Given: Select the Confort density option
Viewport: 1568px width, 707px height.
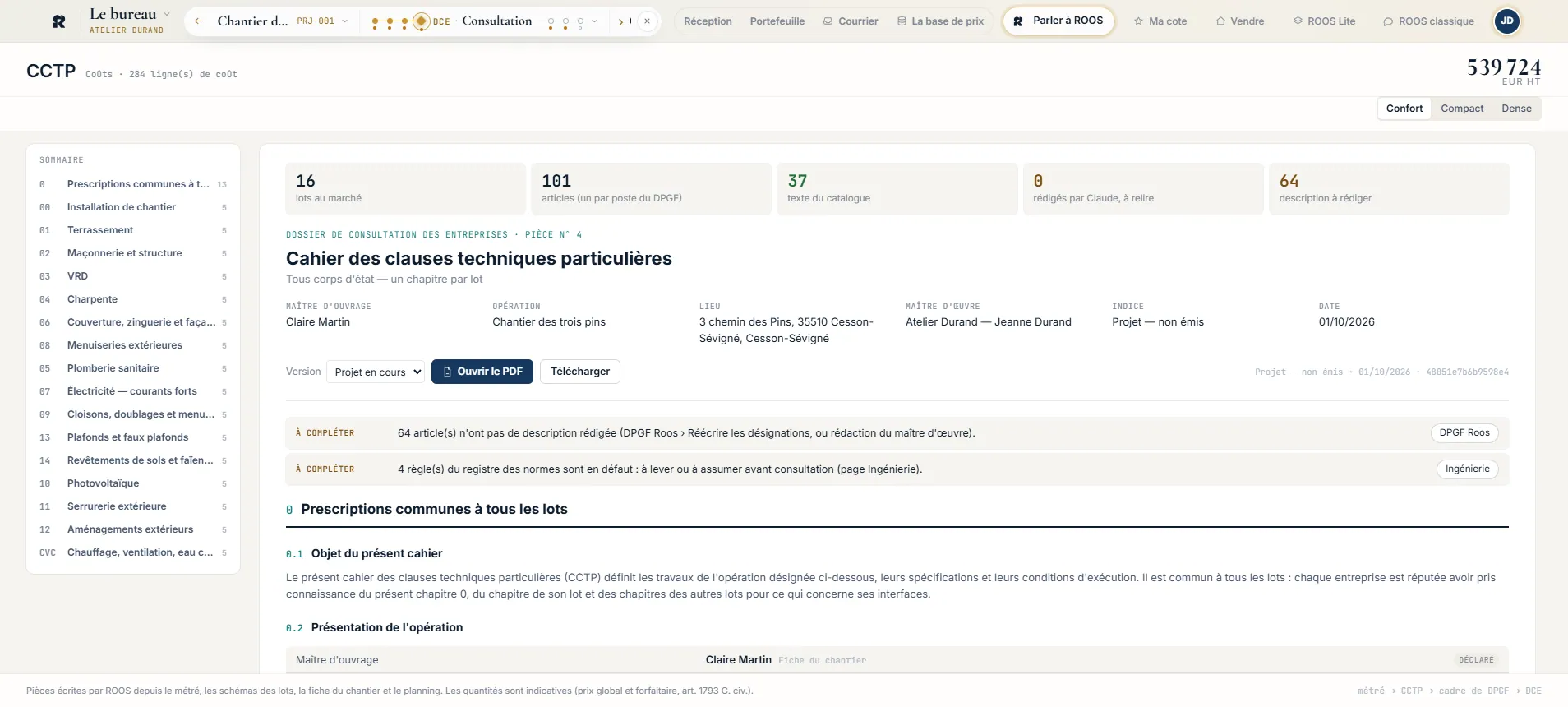Looking at the screenshot, I should pos(1404,109).
